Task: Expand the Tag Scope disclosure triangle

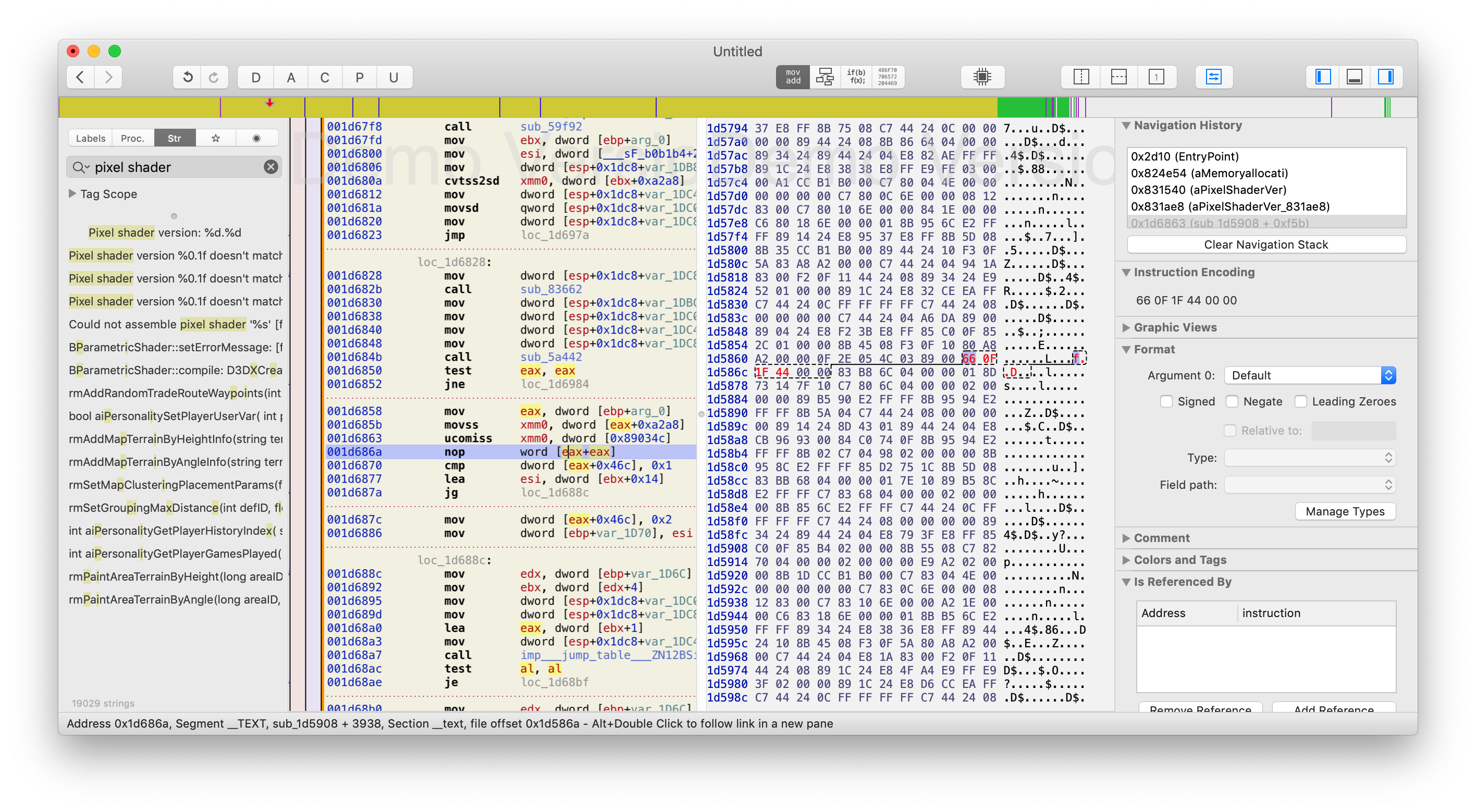Action: pyautogui.click(x=73, y=194)
